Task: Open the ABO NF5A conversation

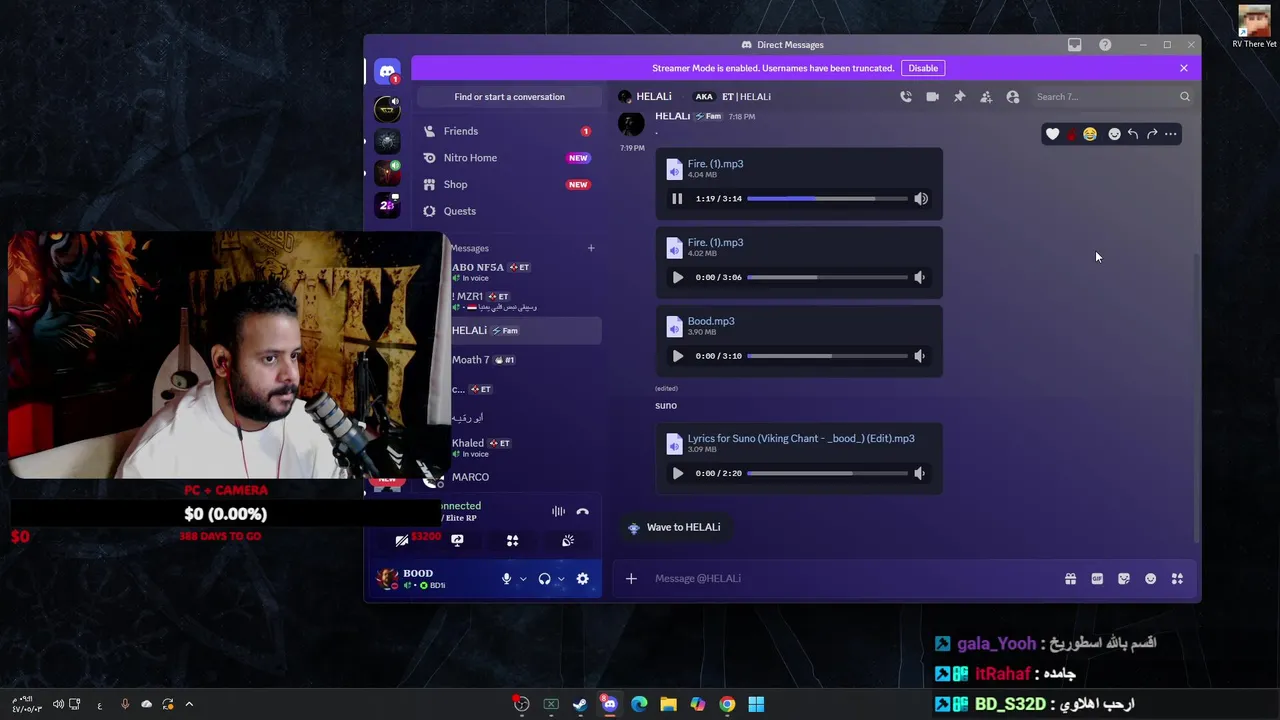Action: click(525, 272)
